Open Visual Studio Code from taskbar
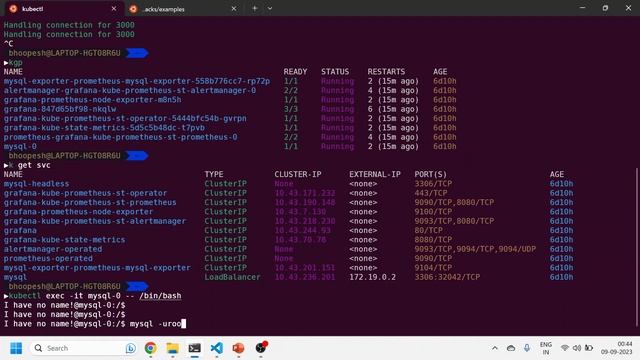Screen dimensions: 640x360 [217, 348]
